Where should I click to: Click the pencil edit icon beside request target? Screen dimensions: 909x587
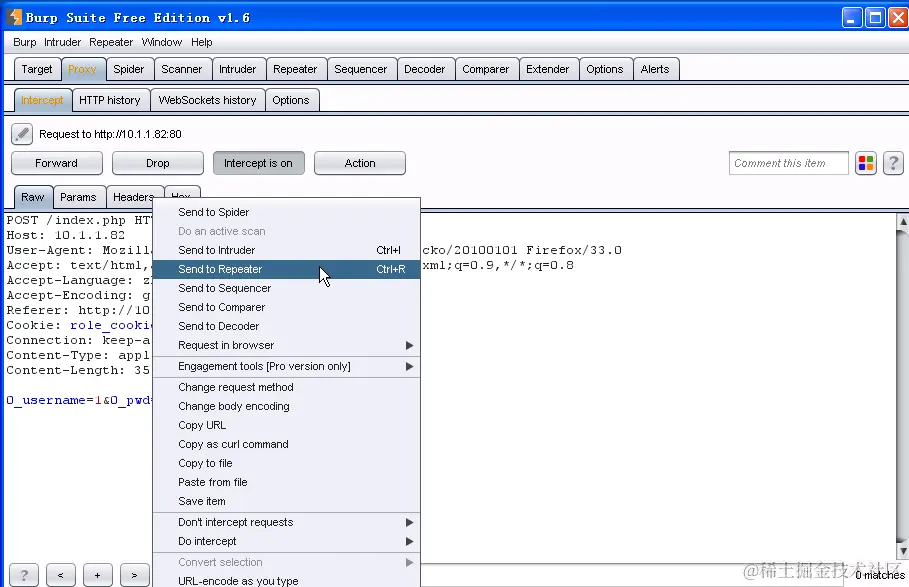point(22,134)
